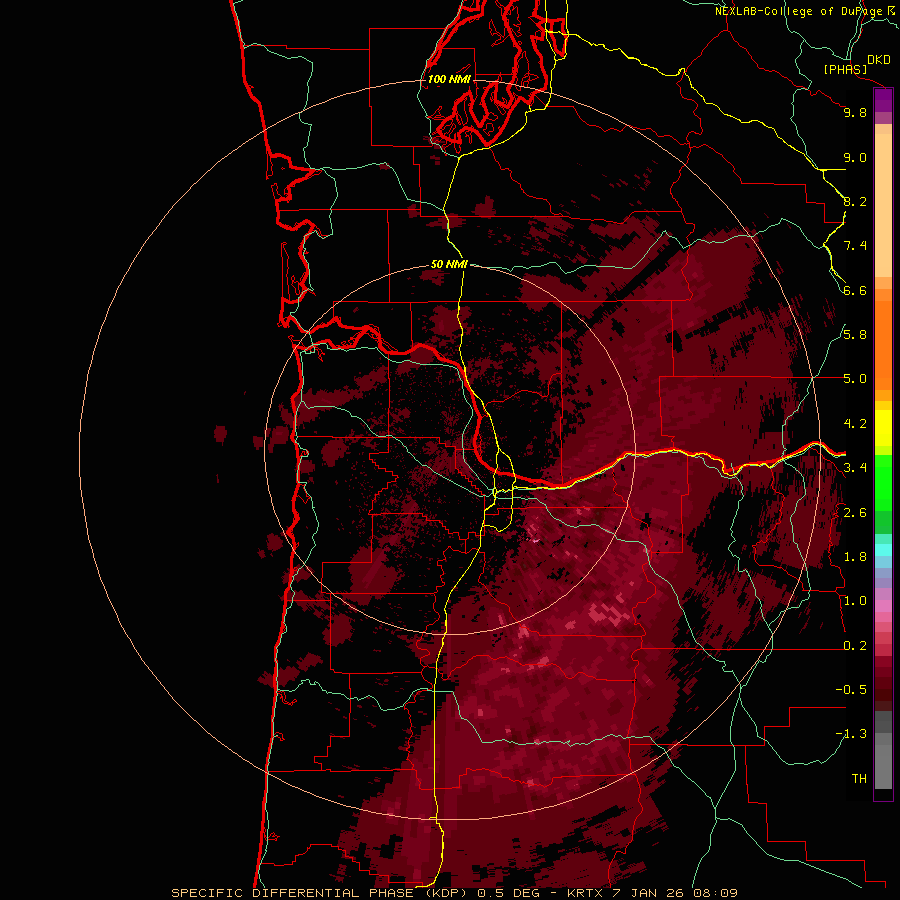Click the 8.2 value on the legend
Image resolution: width=900 pixels, height=900 pixels.
tap(855, 201)
